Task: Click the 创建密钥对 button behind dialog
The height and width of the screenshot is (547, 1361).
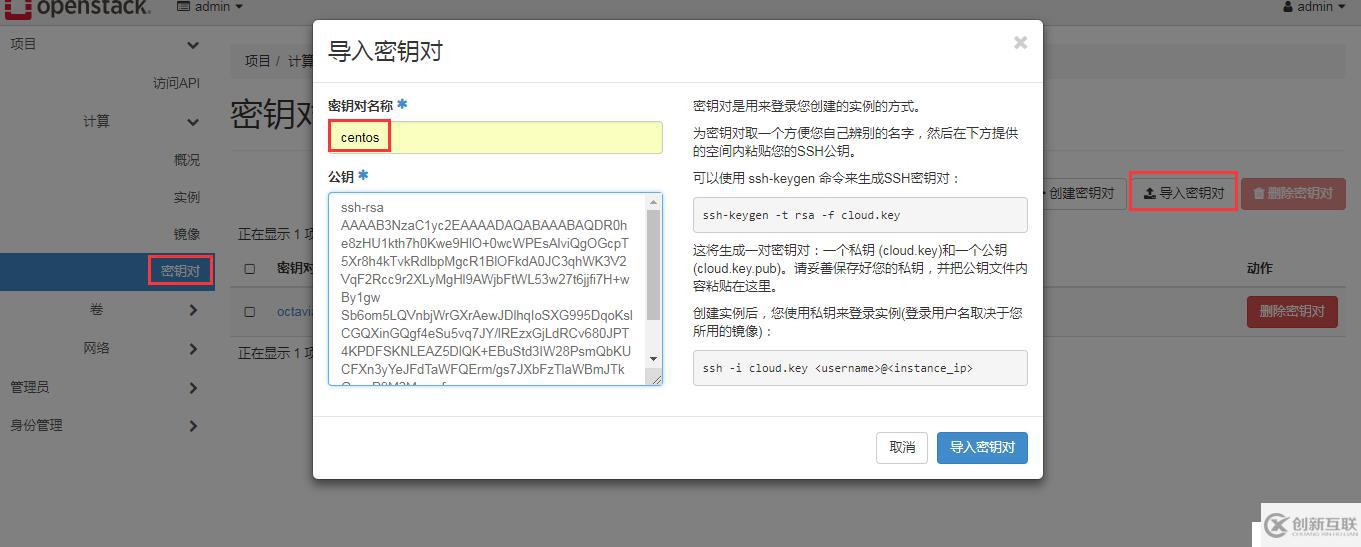Action: pos(1080,194)
